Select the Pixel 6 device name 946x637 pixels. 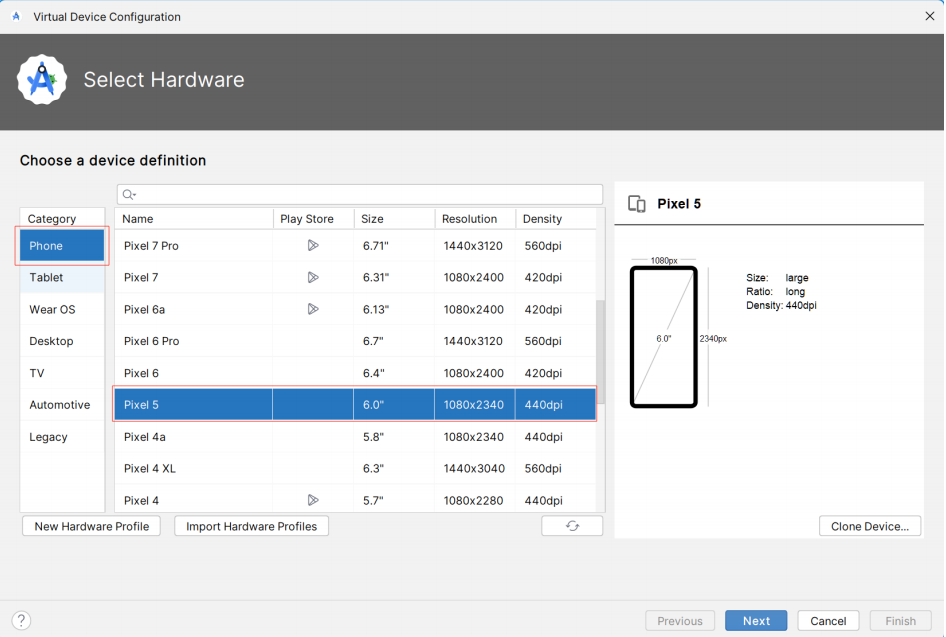point(141,373)
